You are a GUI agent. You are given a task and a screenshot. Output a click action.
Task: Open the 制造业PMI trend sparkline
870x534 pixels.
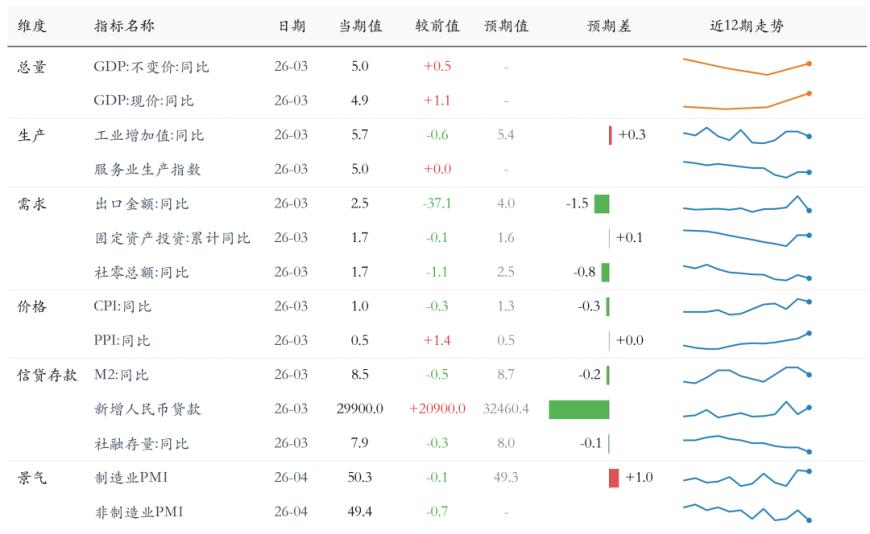click(747, 478)
